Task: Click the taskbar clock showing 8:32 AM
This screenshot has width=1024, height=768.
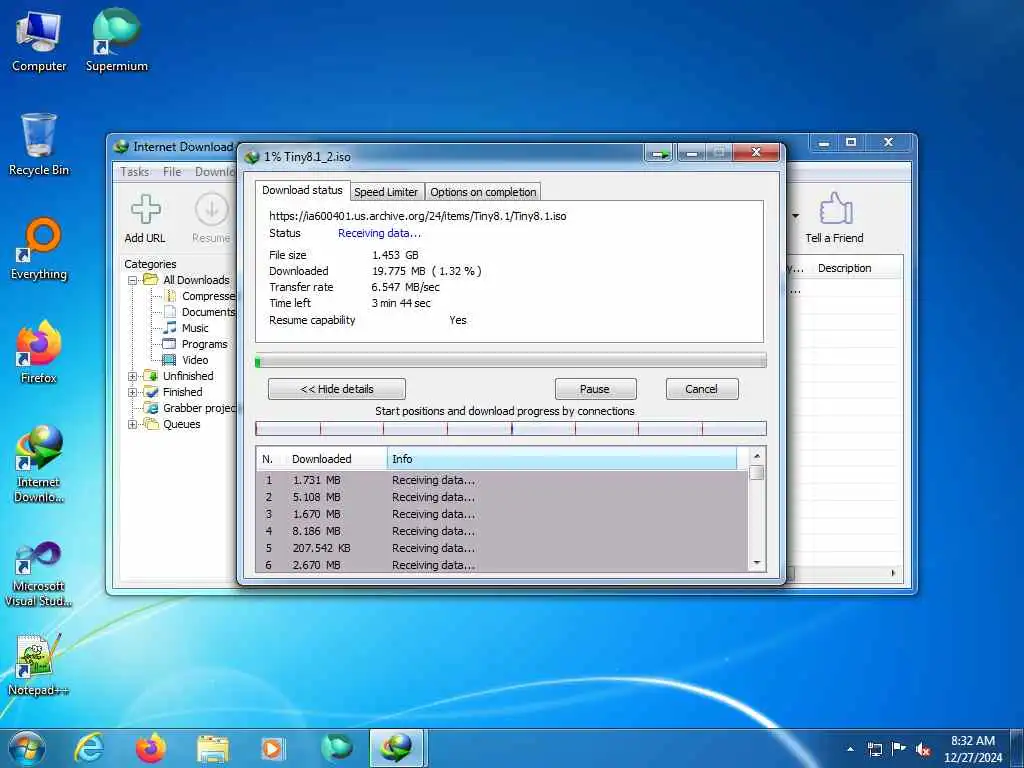Action: (x=973, y=749)
